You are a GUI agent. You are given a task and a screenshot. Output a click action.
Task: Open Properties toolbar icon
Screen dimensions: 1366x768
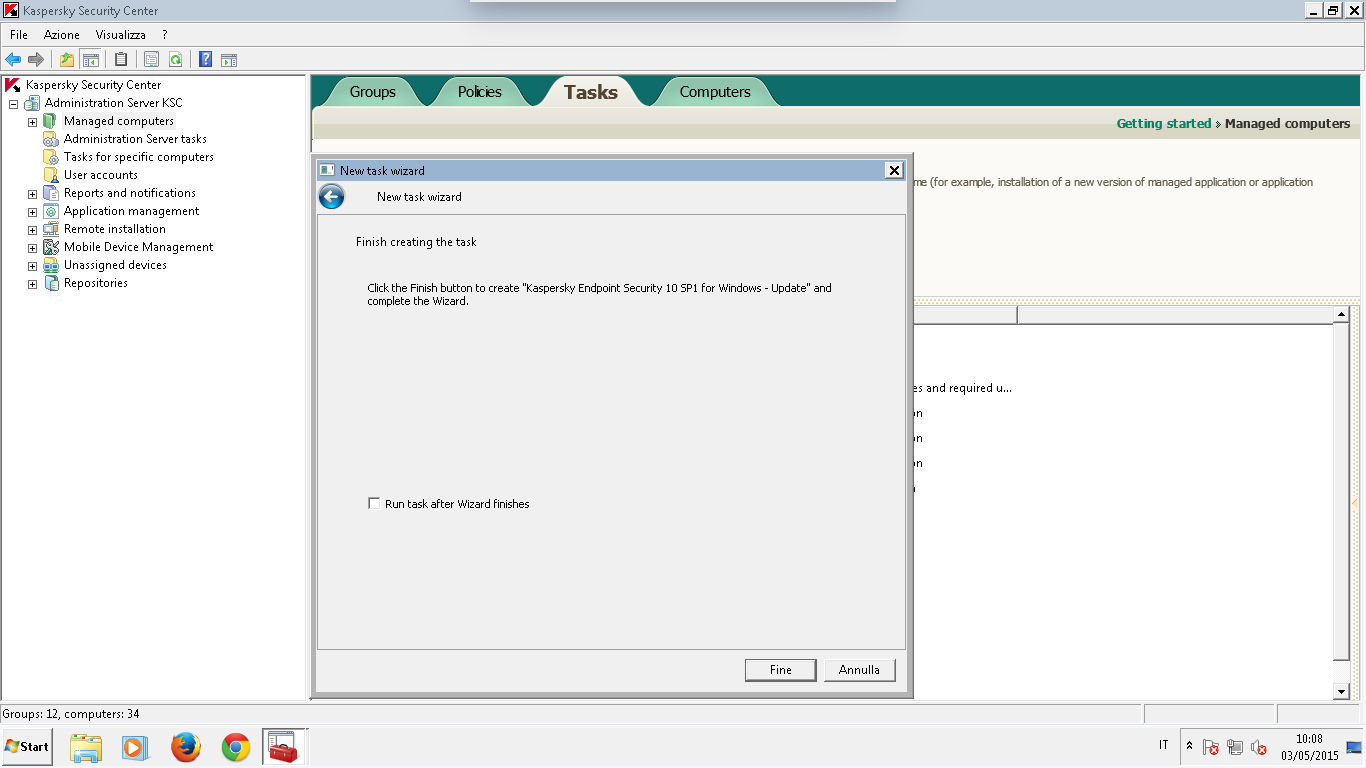(x=151, y=59)
